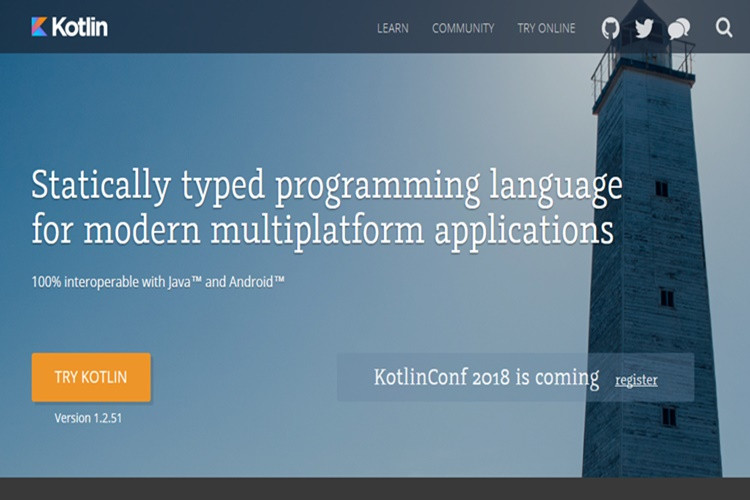
Task: Click the orange TRY KOTLIN button
Action: click(x=91, y=377)
